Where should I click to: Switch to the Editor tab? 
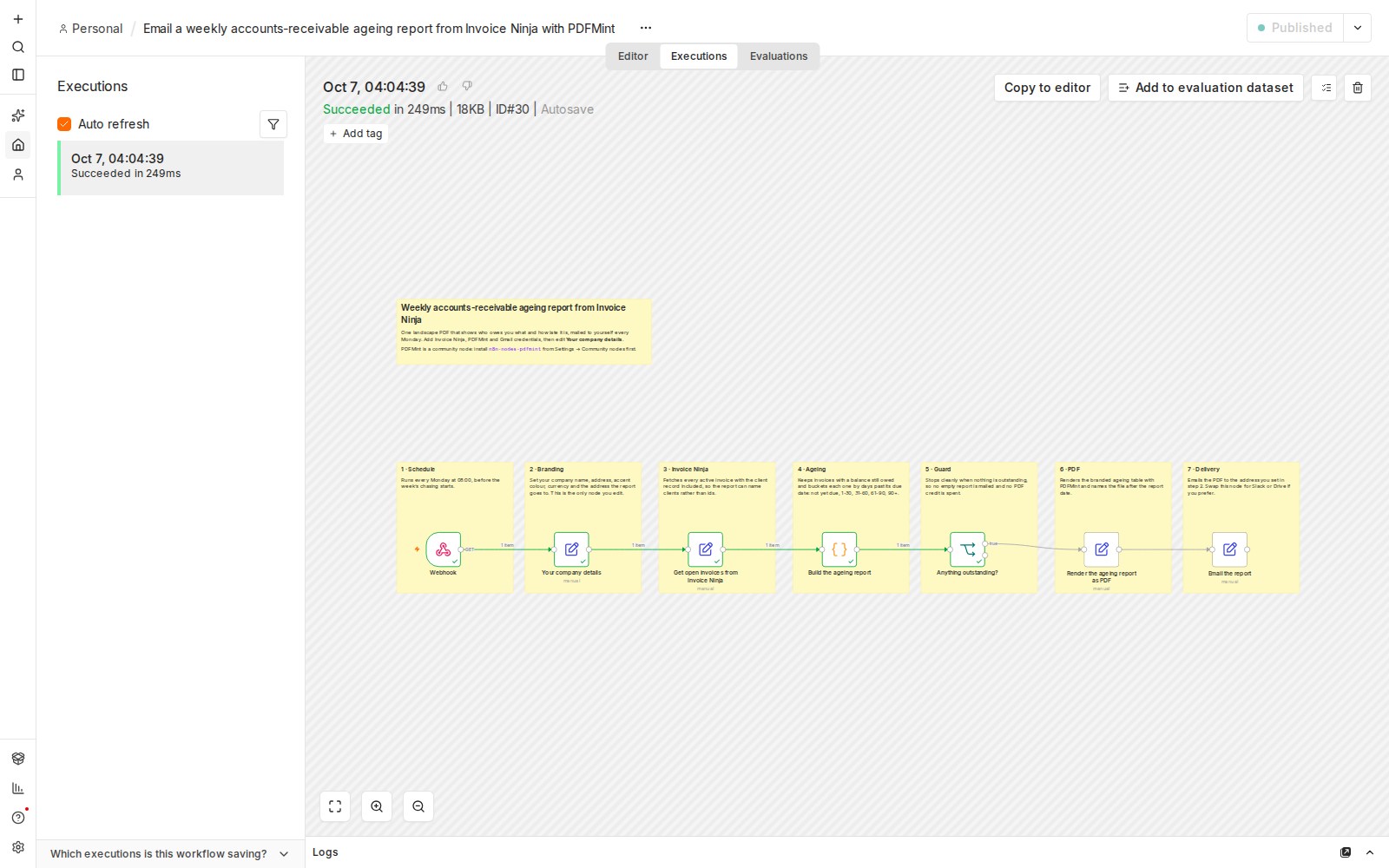[x=633, y=56]
